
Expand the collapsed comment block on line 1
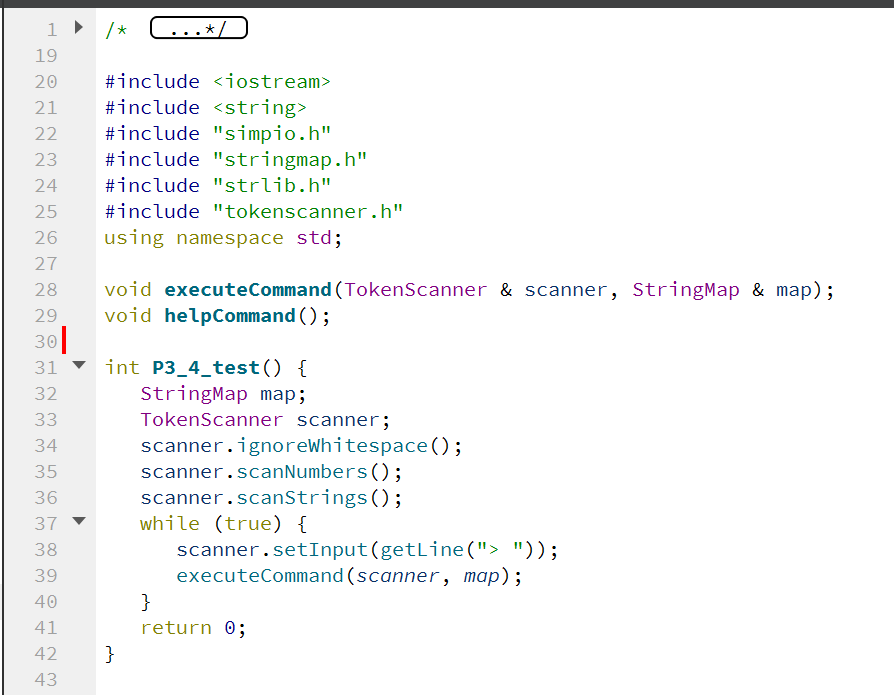point(78,28)
